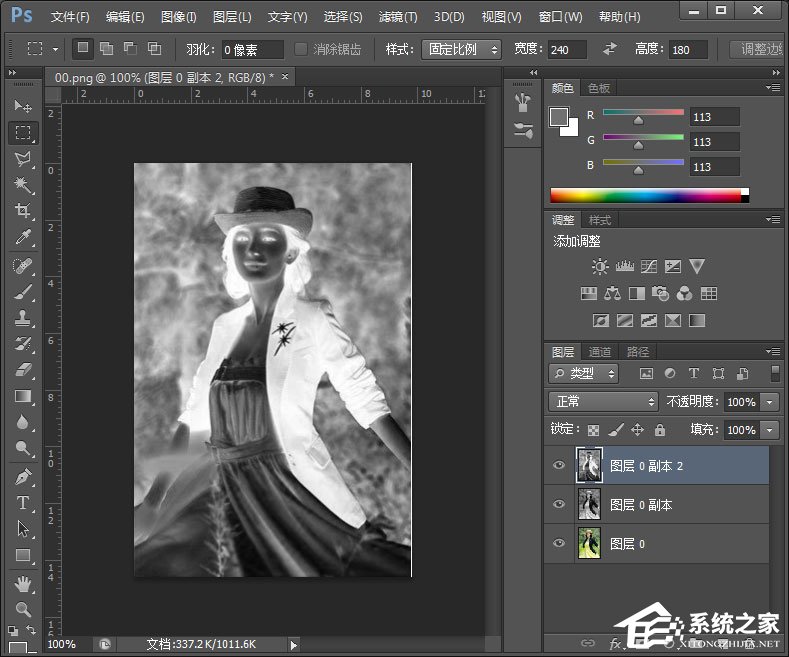Click the color spectrum ramp bar
The width and height of the screenshot is (789, 657).
[x=645, y=195]
